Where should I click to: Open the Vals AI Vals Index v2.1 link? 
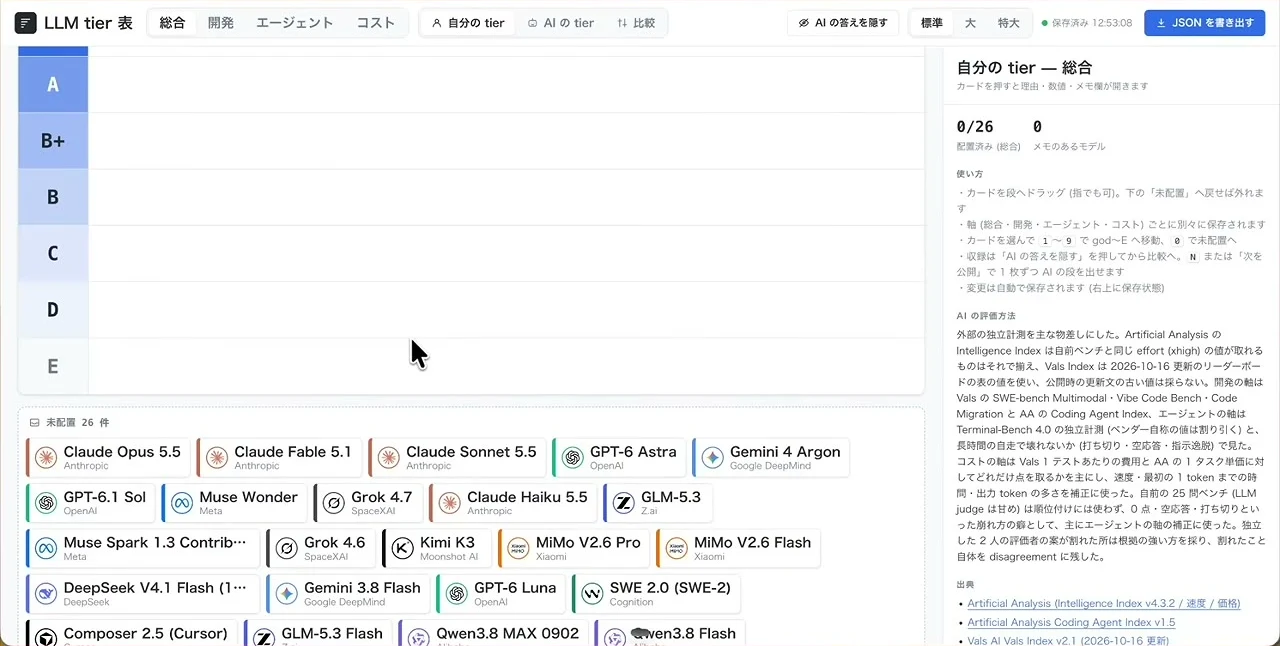click(x=1068, y=641)
